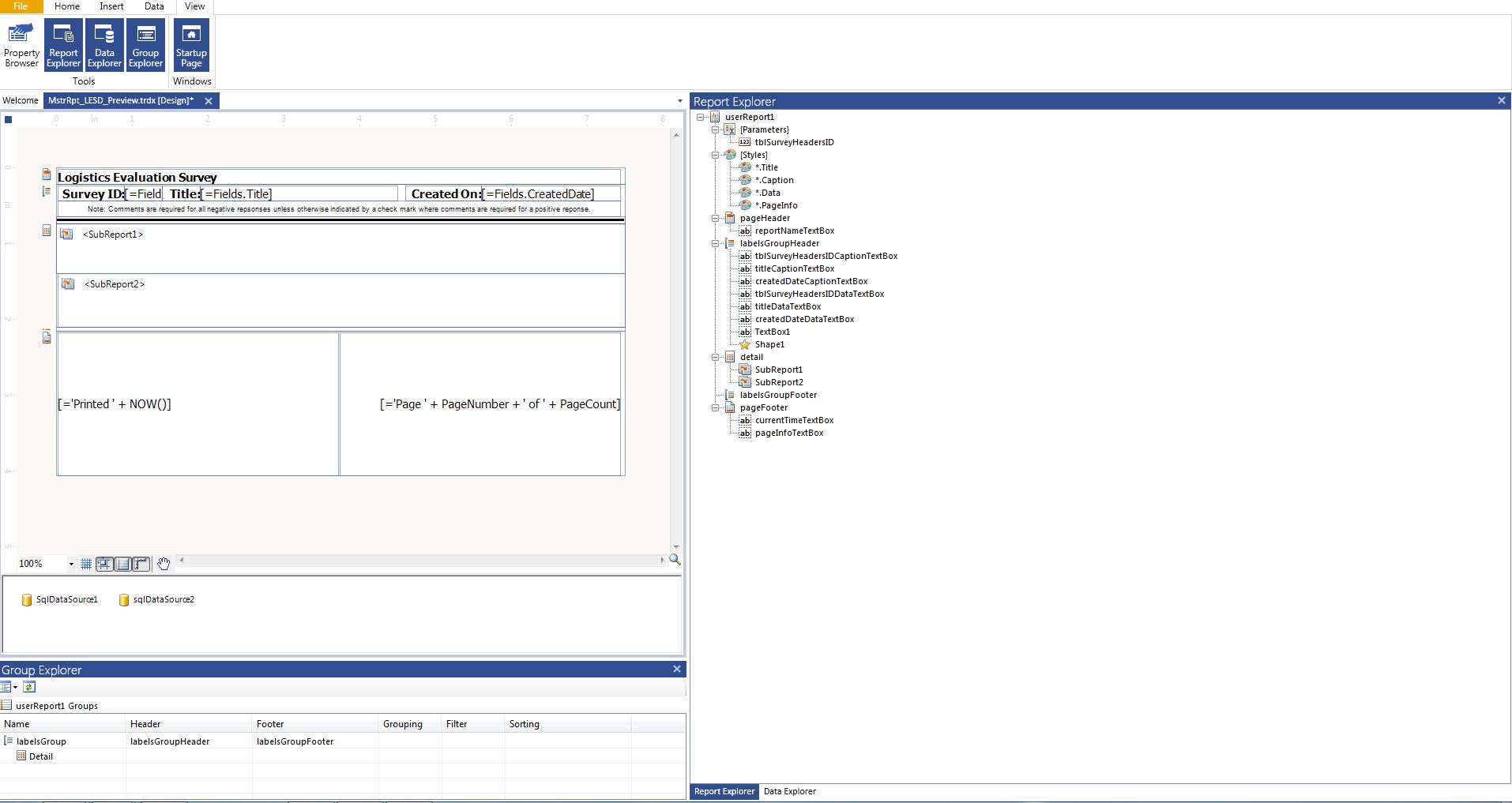1512x803 pixels.
Task: Toggle the snap lines view button
Action: pyautogui.click(x=122, y=564)
